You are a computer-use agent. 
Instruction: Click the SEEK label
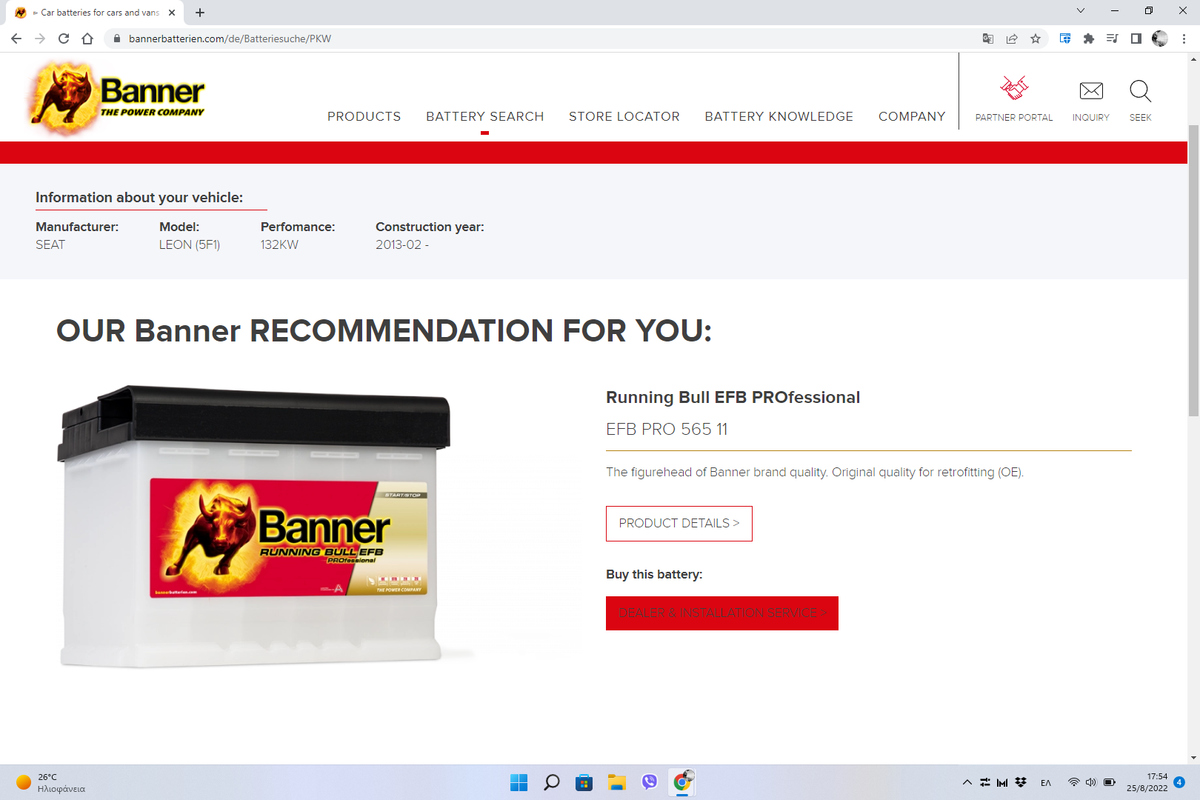(1140, 118)
